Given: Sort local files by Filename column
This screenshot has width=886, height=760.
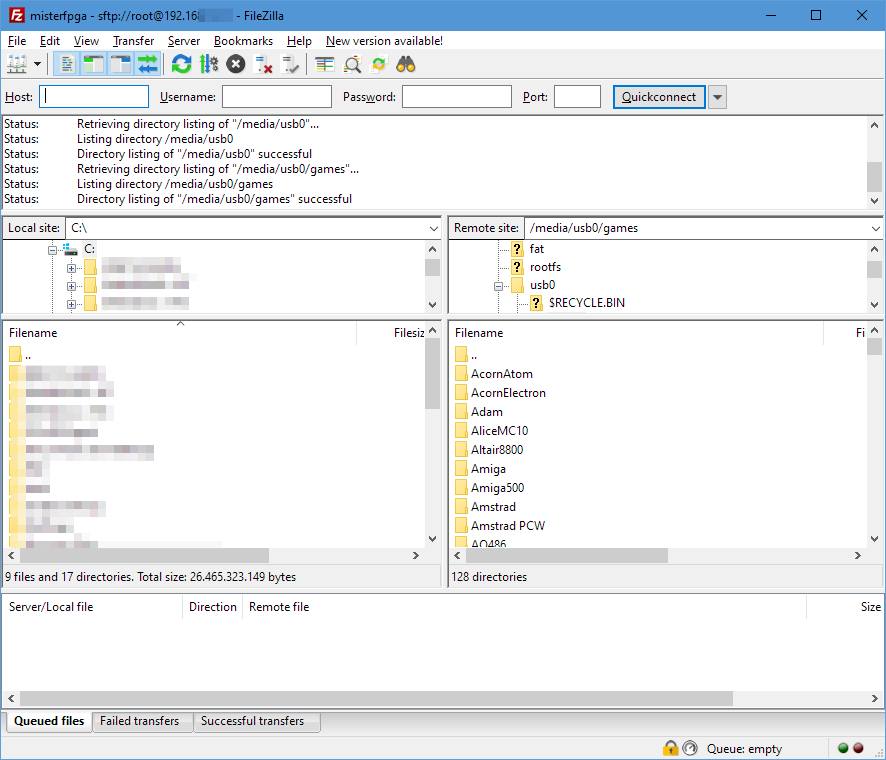Looking at the screenshot, I should [181, 333].
